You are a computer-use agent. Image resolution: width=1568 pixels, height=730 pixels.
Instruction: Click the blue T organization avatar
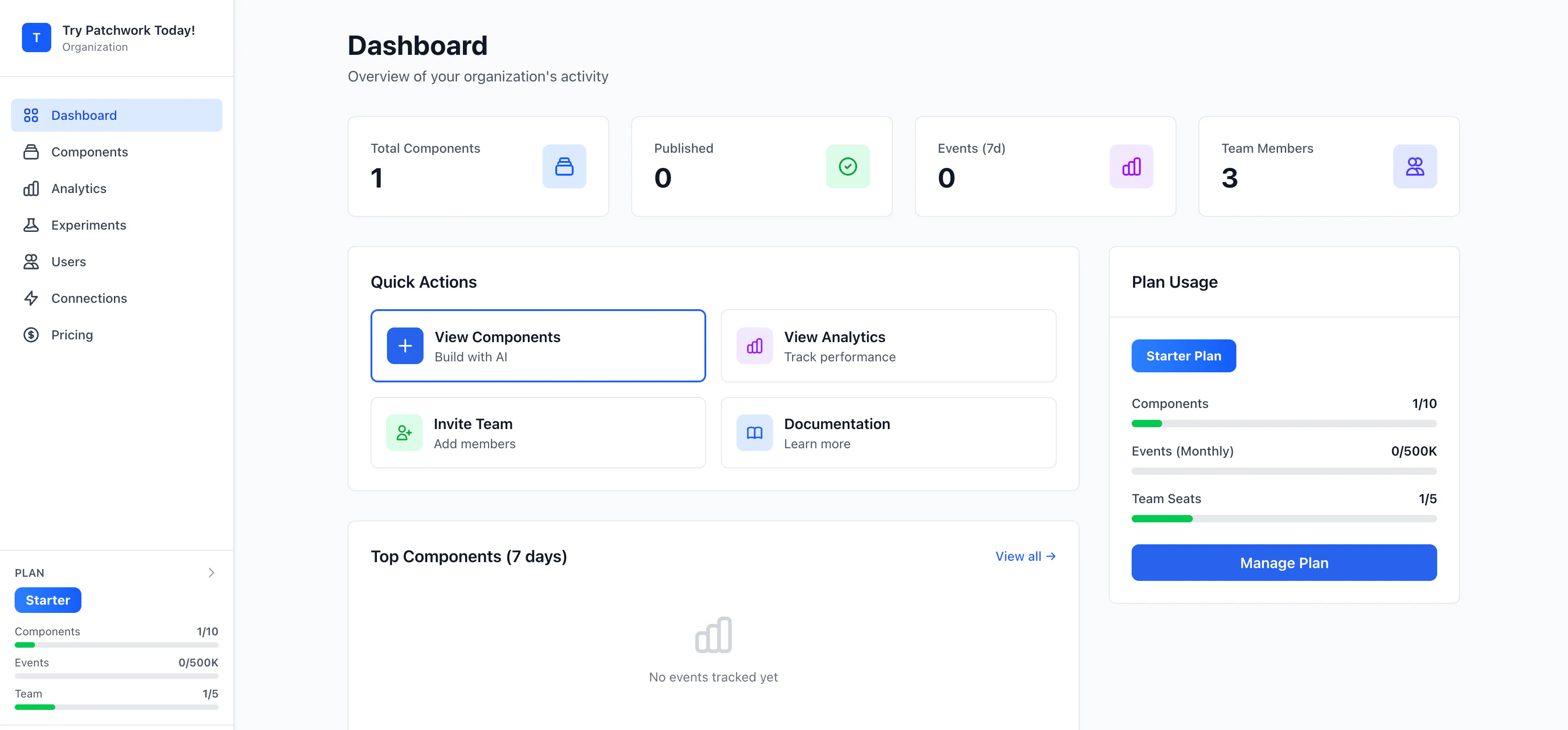[37, 38]
